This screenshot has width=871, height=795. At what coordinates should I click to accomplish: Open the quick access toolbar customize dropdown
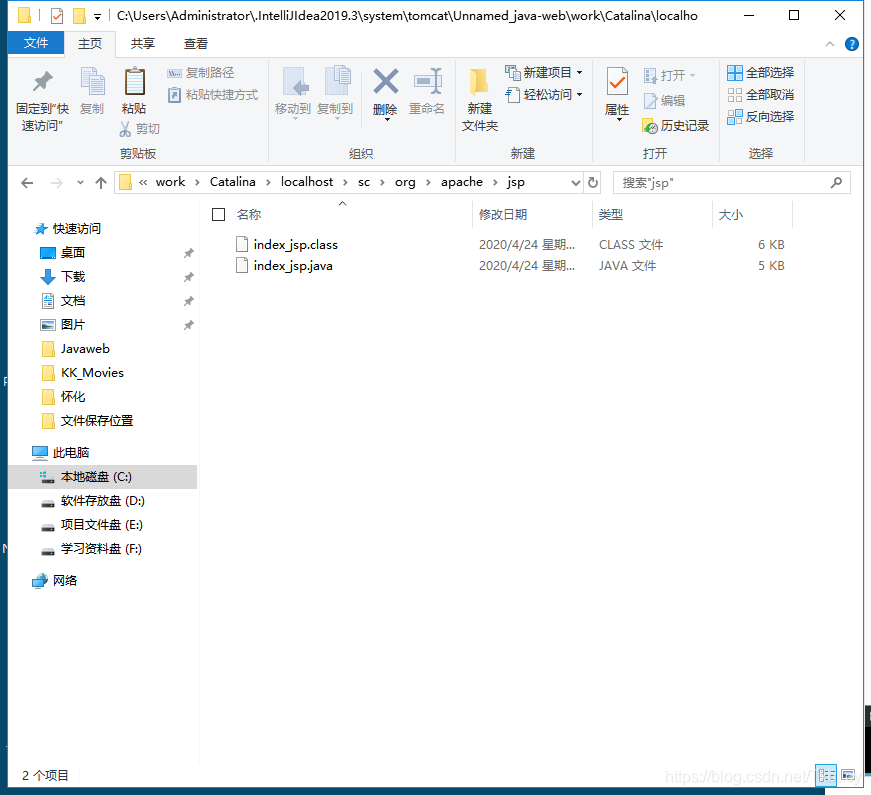click(97, 17)
